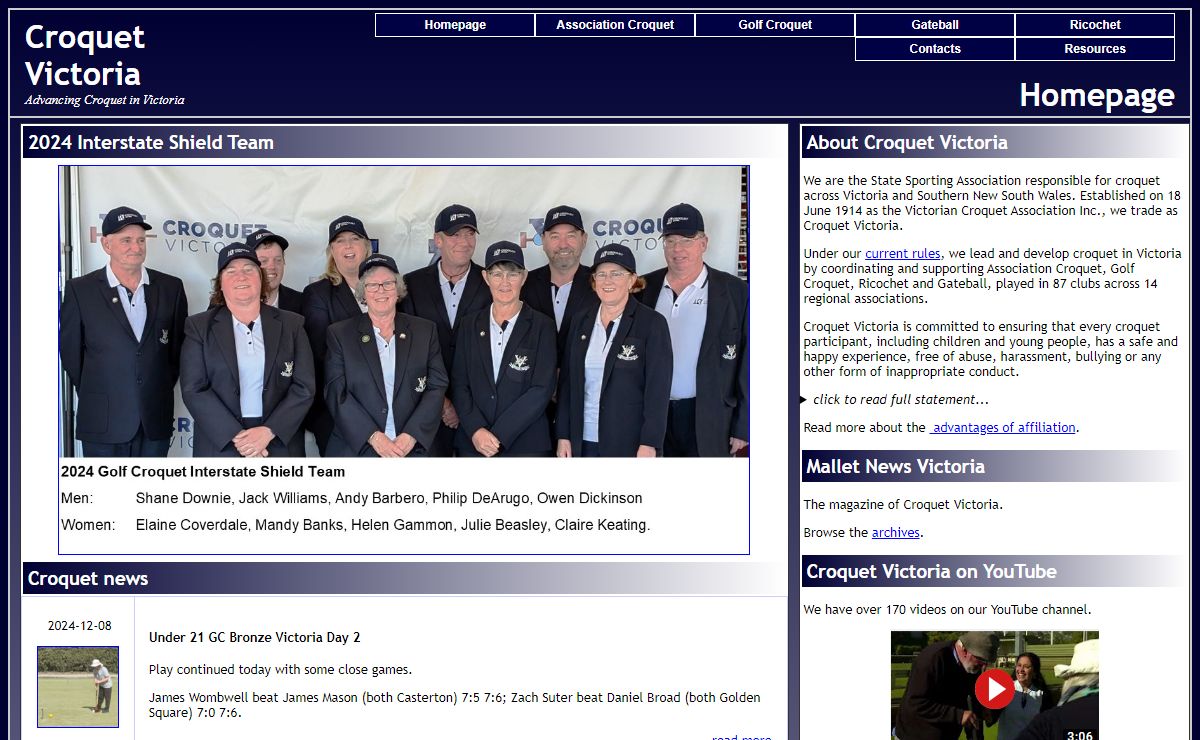
Task: Select the Gateball menu item
Action: point(935,25)
